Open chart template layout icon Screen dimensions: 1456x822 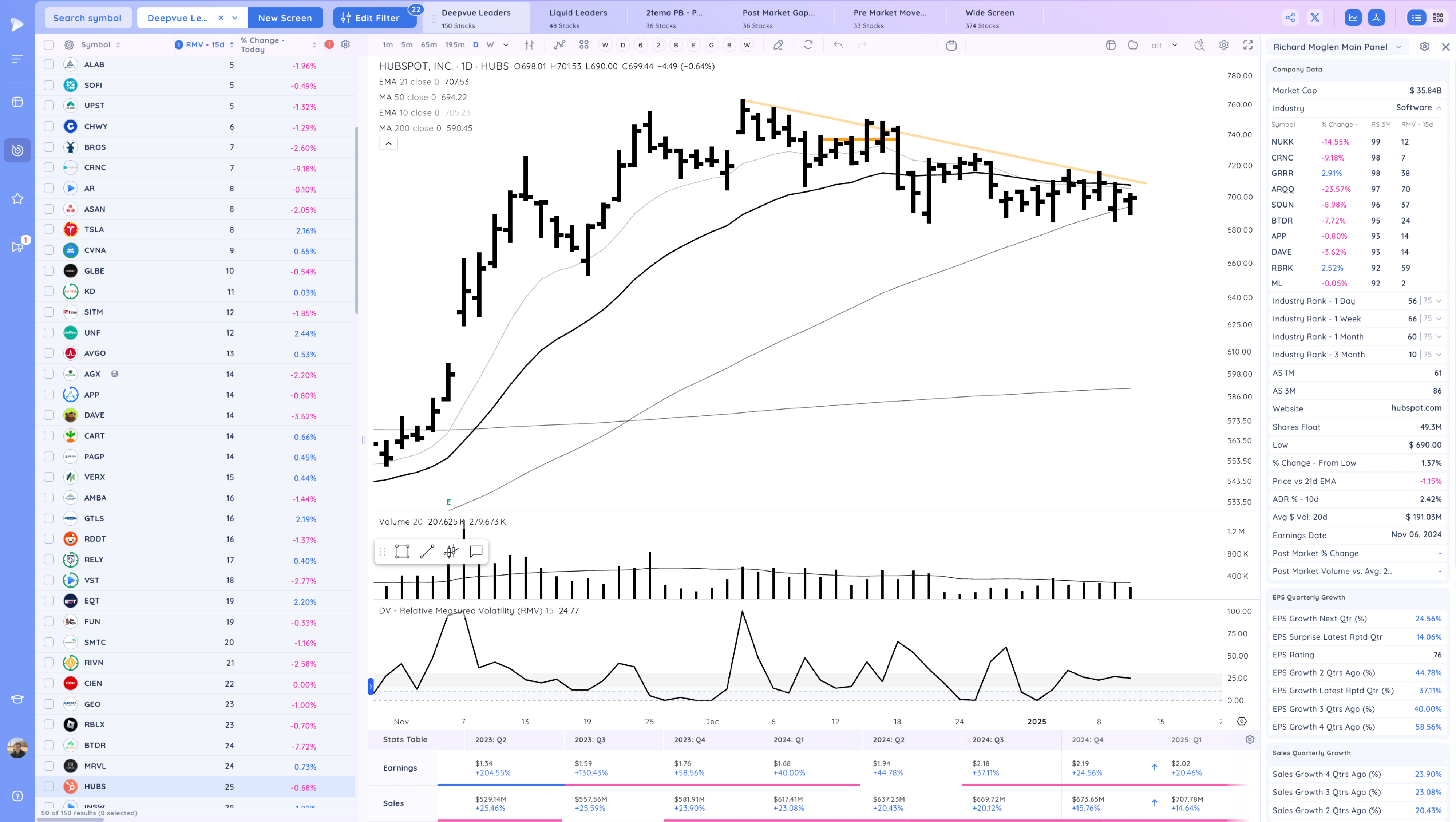[x=1111, y=45]
